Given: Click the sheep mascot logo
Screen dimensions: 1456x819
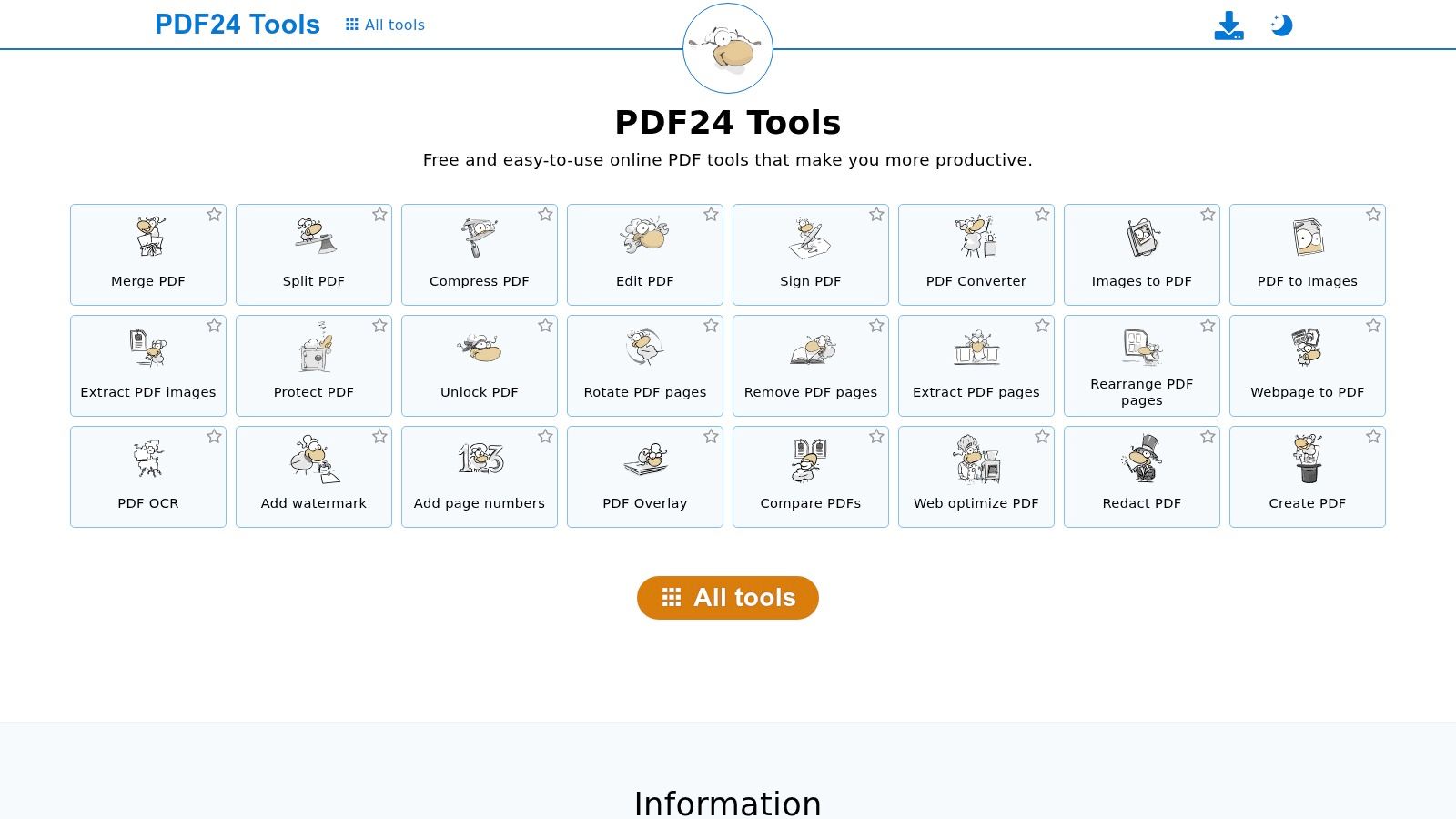Looking at the screenshot, I should pos(728,48).
